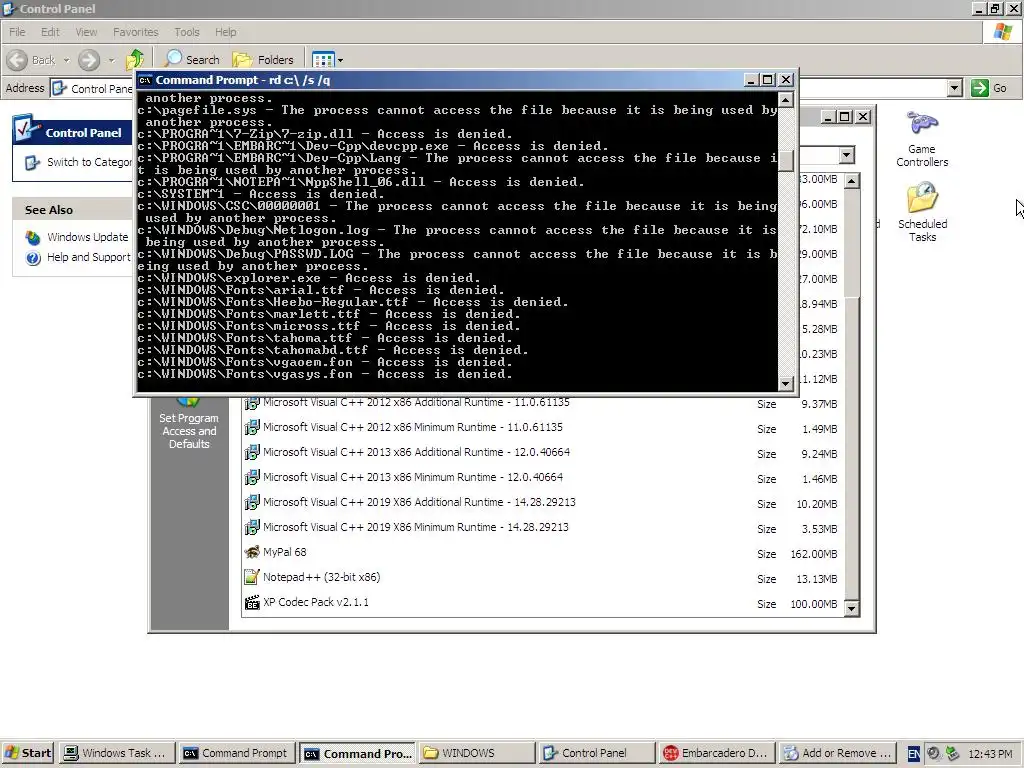Select the XP Codec Pack size 100.00MB
The image size is (1024, 768).
[814, 604]
